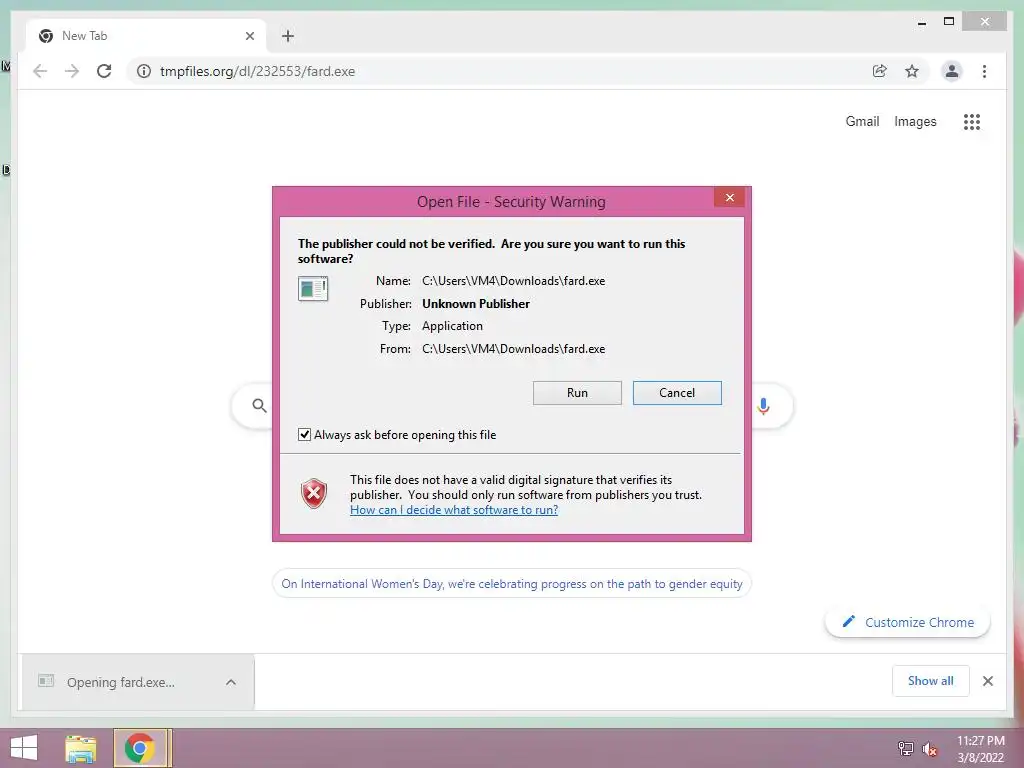The image size is (1024, 768).
Task: Click the red shield warning icon
Action: pyautogui.click(x=313, y=494)
